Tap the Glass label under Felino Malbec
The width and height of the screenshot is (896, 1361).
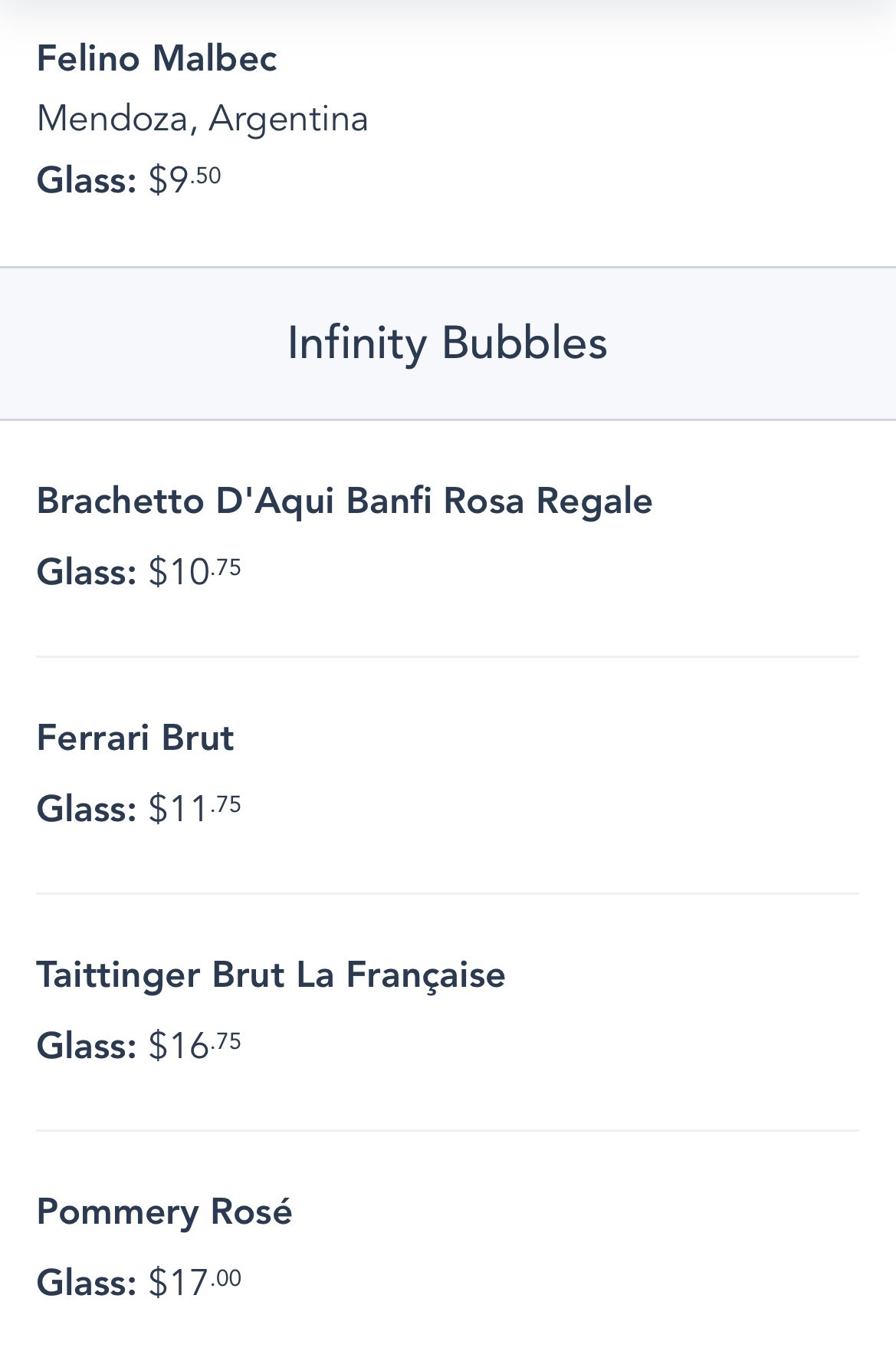[x=86, y=181]
